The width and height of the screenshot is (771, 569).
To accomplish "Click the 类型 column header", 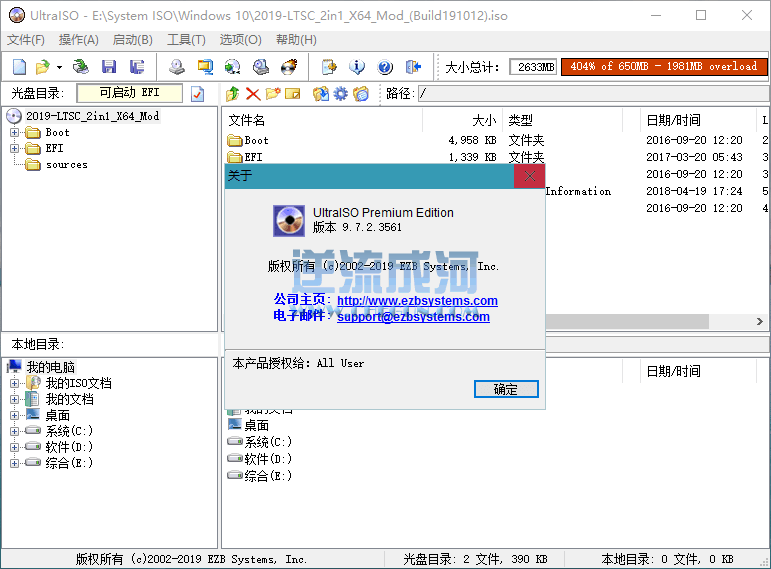I will click(x=563, y=120).
